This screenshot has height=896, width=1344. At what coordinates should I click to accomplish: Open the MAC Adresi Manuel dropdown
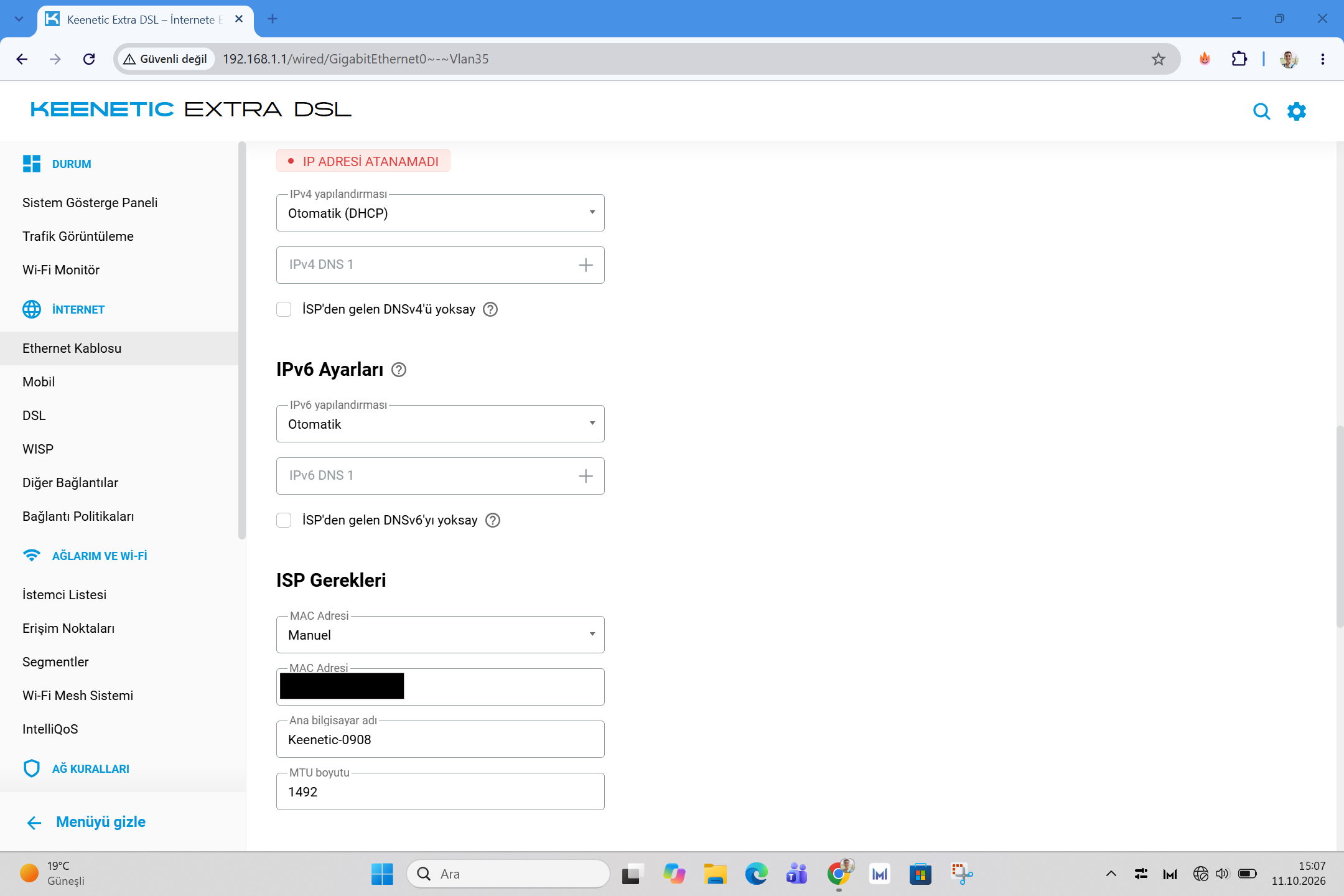pos(441,635)
